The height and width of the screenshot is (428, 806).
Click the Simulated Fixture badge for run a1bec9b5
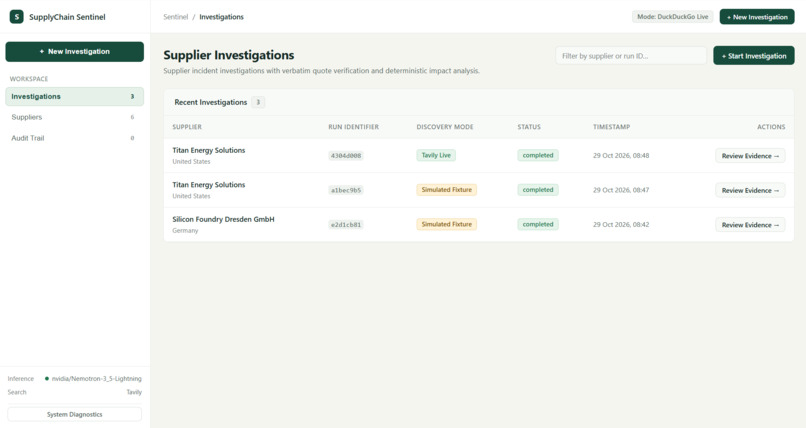point(447,190)
